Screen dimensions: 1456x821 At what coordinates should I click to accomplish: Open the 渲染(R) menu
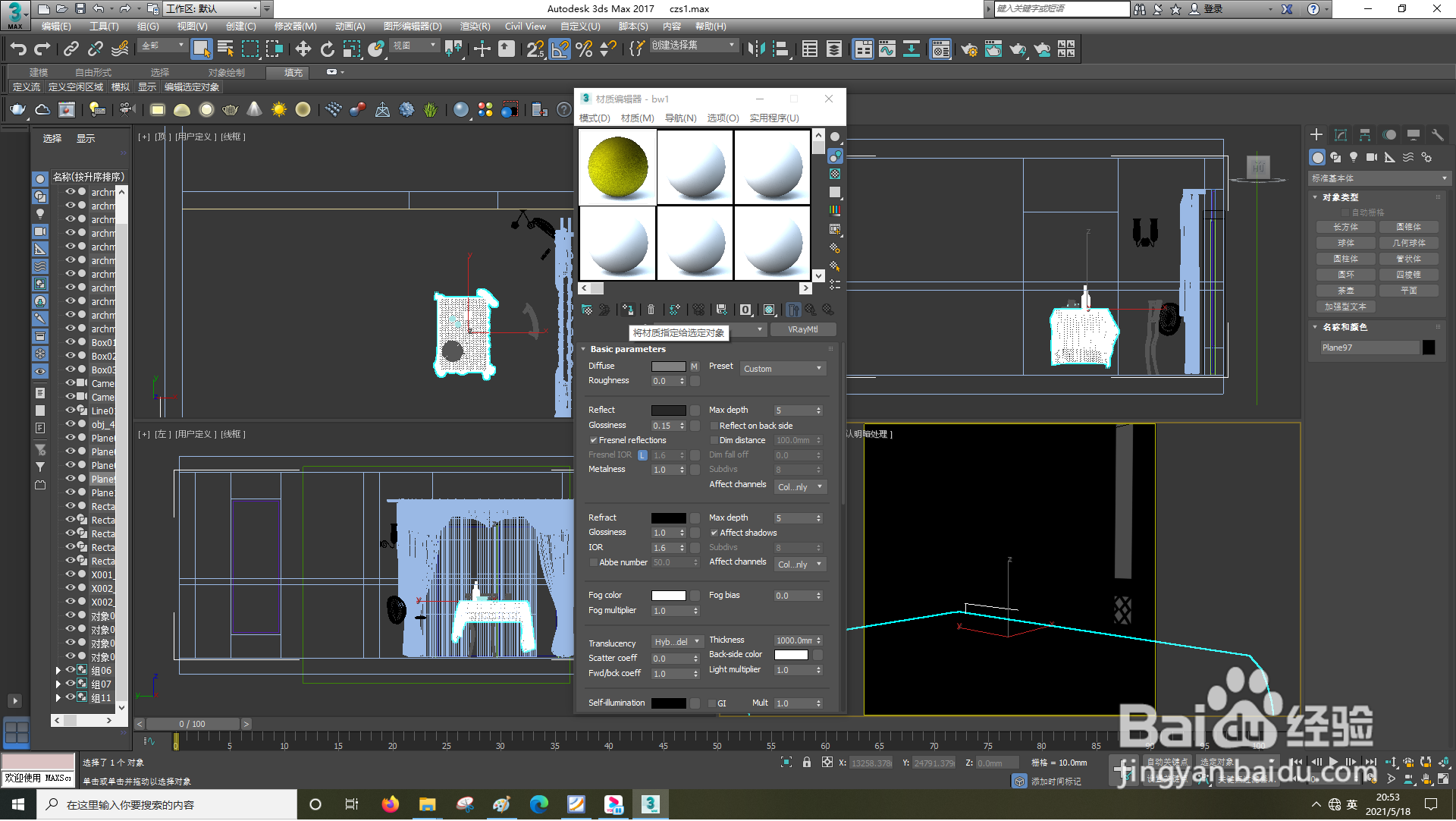[x=475, y=27]
